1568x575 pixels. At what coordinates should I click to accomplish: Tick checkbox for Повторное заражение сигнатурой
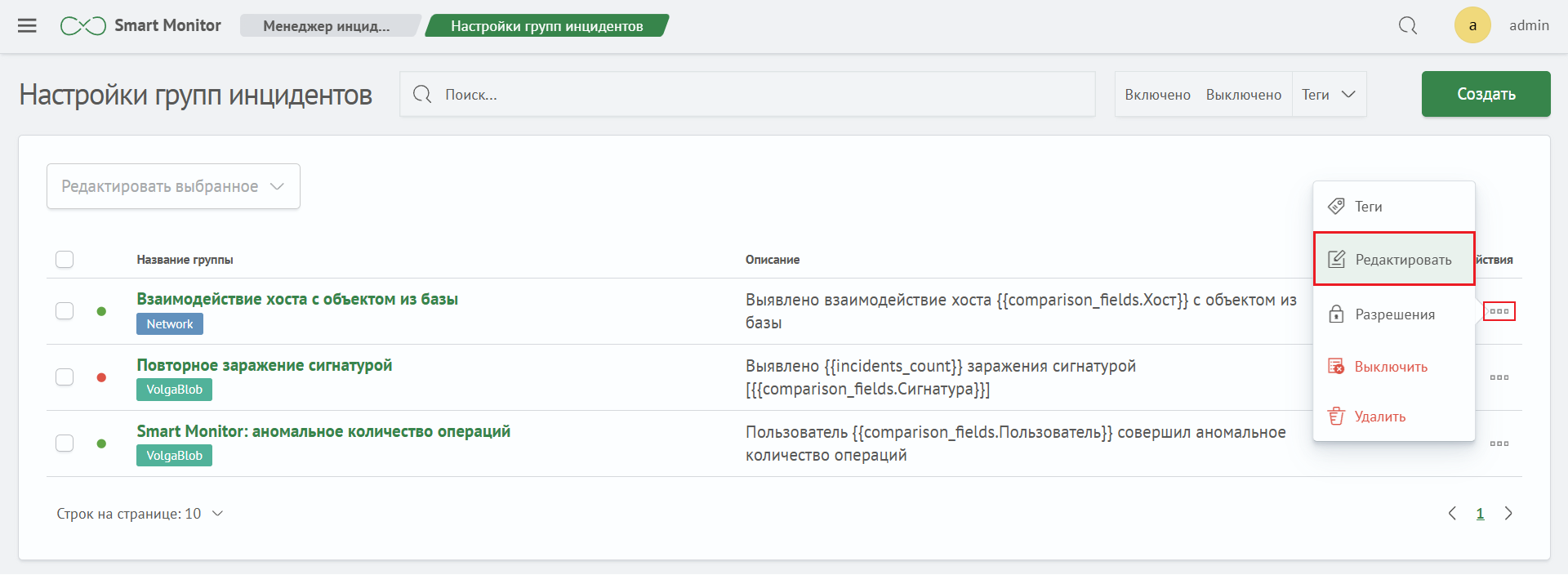pyautogui.click(x=65, y=377)
